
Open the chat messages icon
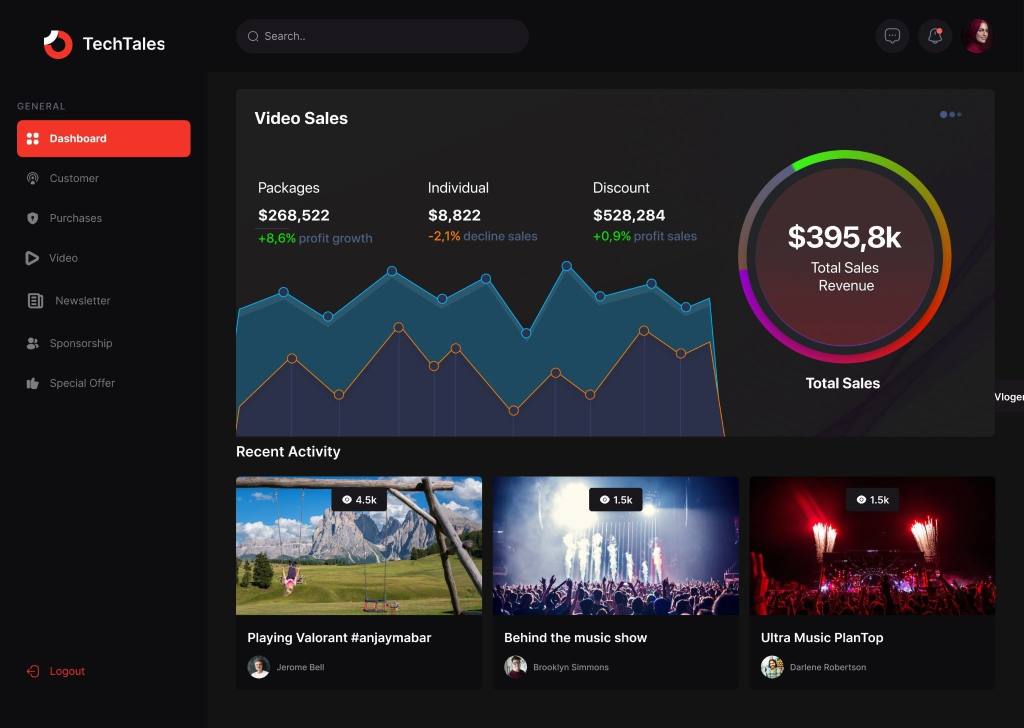pyautogui.click(x=892, y=36)
